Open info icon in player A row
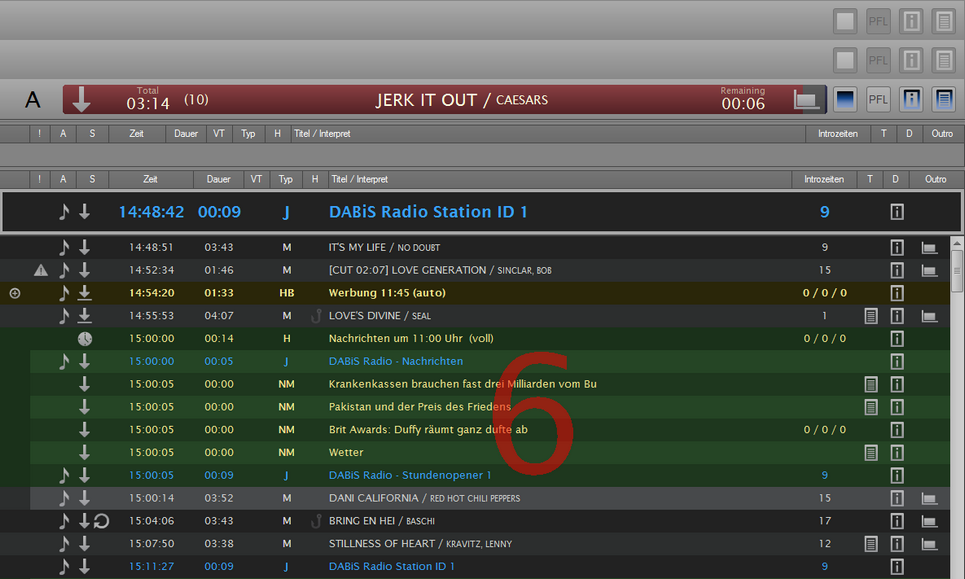965x579 pixels. pyautogui.click(x=911, y=100)
